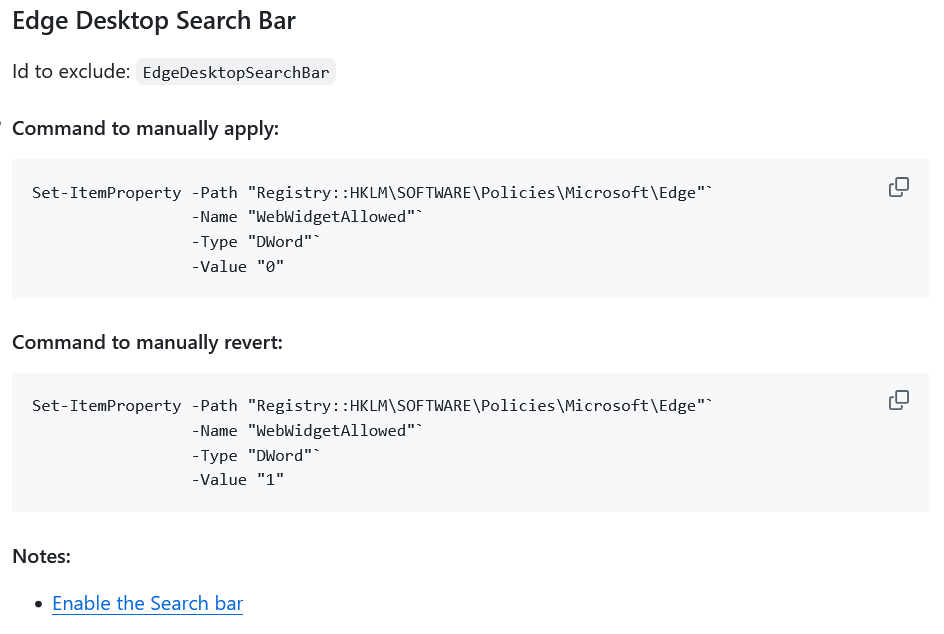944x634 pixels.
Task: Click the 'Id to exclude:' label
Action: 71,72
